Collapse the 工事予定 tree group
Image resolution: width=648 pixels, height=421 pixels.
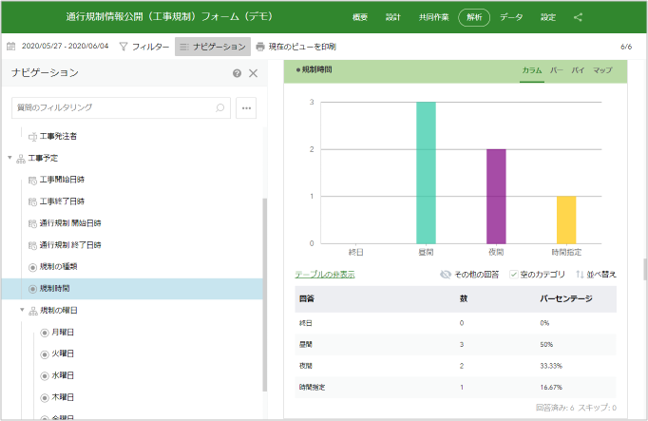(10, 158)
